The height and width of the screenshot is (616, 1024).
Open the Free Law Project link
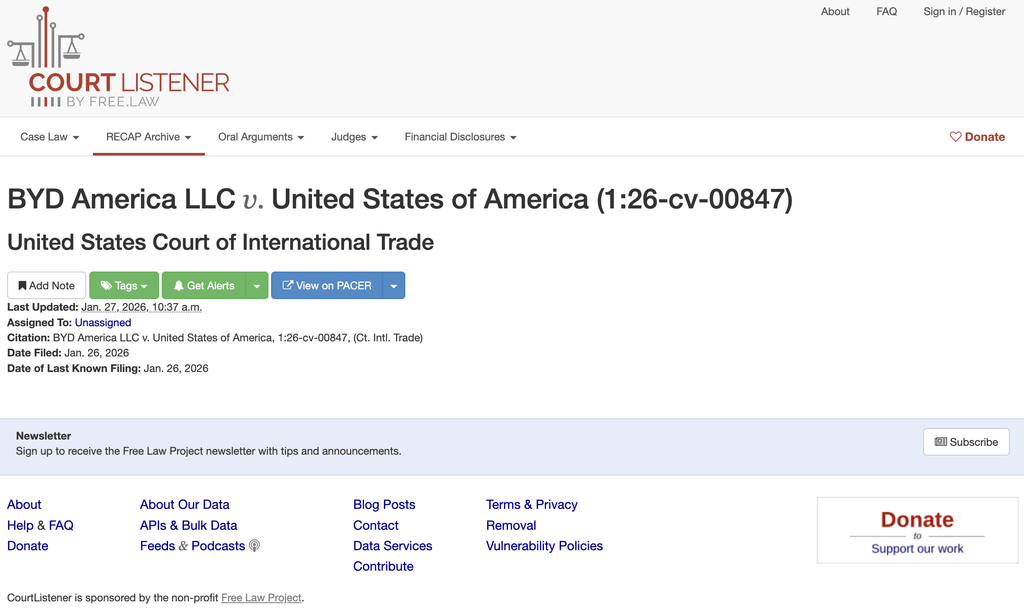point(261,598)
